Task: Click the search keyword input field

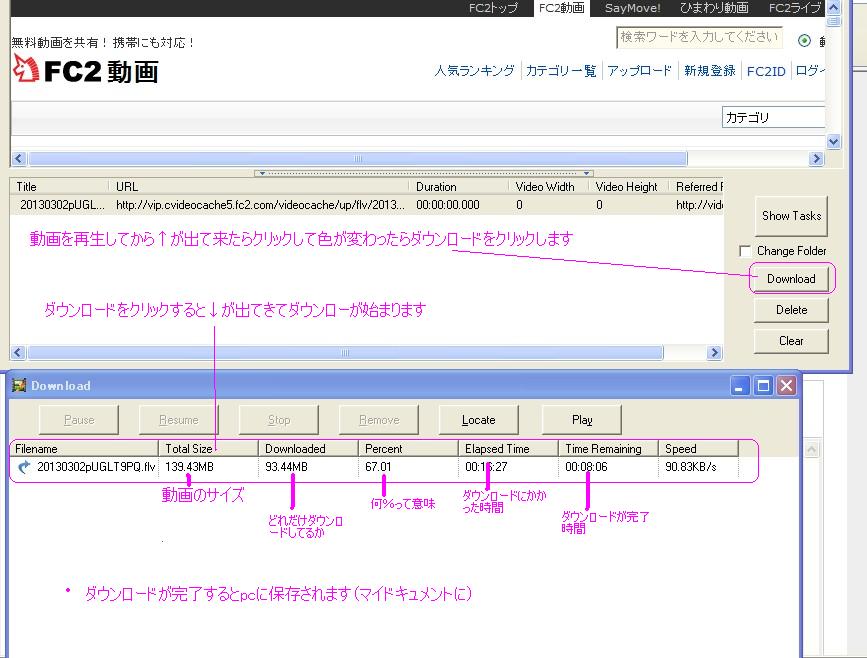Action: [x=699, y=37]
